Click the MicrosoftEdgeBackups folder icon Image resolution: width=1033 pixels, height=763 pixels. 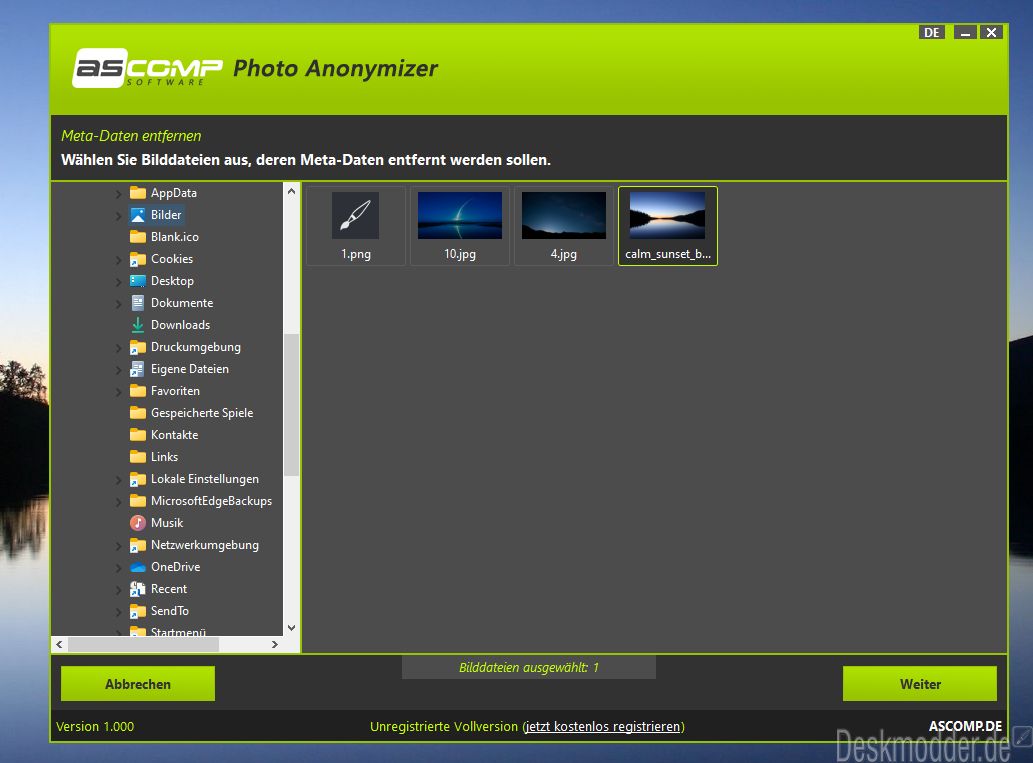[138, 501]
